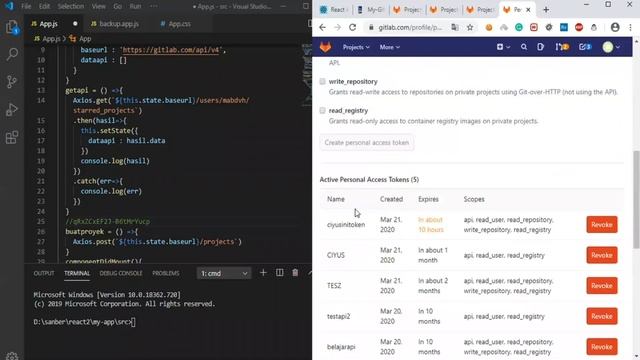This screenshot has height=360, width=640.
Task: Revoke the testapi2 token
Action: click(x=602, y=316)
